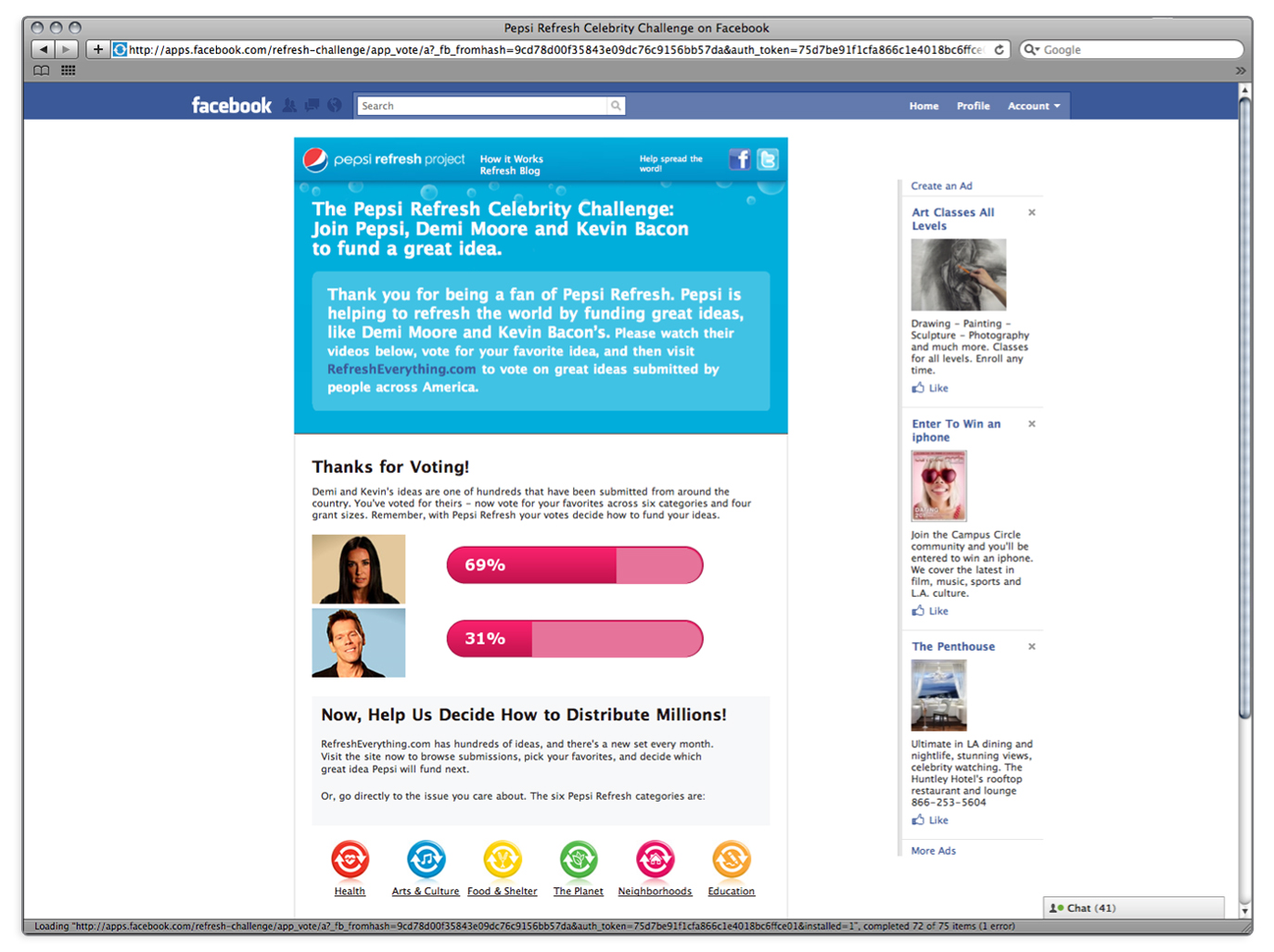Open the Health text link

[x=350, y=891]
